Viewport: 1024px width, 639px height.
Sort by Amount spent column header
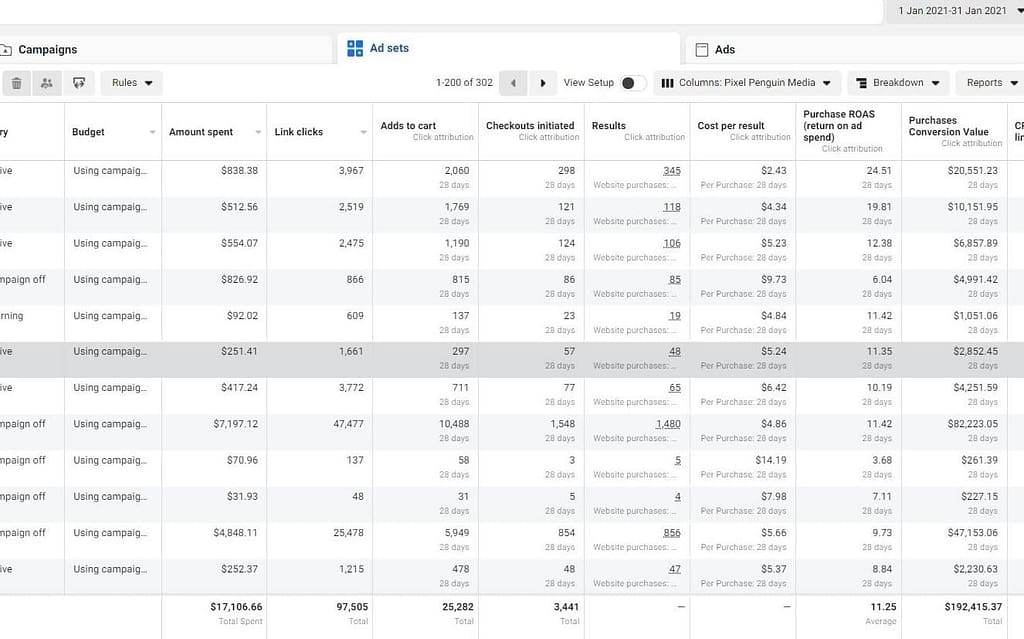coord(200,132)
